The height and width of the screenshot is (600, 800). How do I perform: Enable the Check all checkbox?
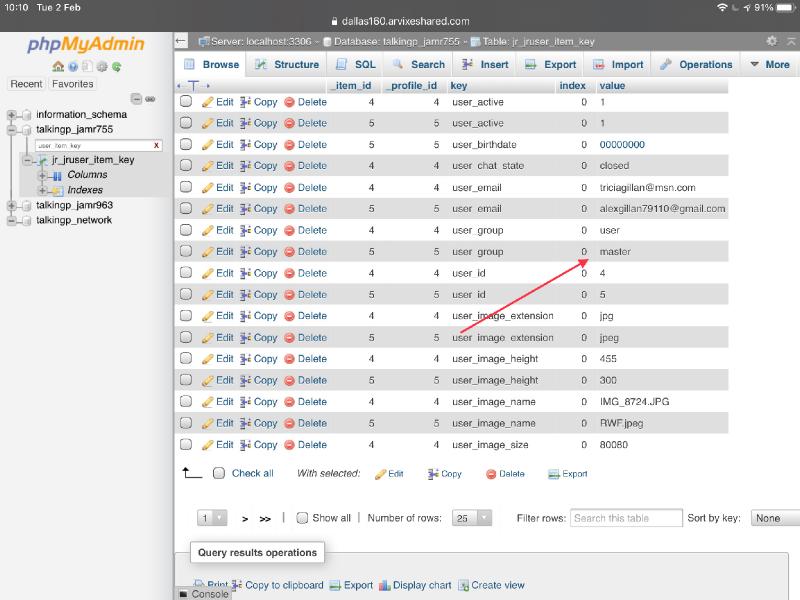click(219, 473)
